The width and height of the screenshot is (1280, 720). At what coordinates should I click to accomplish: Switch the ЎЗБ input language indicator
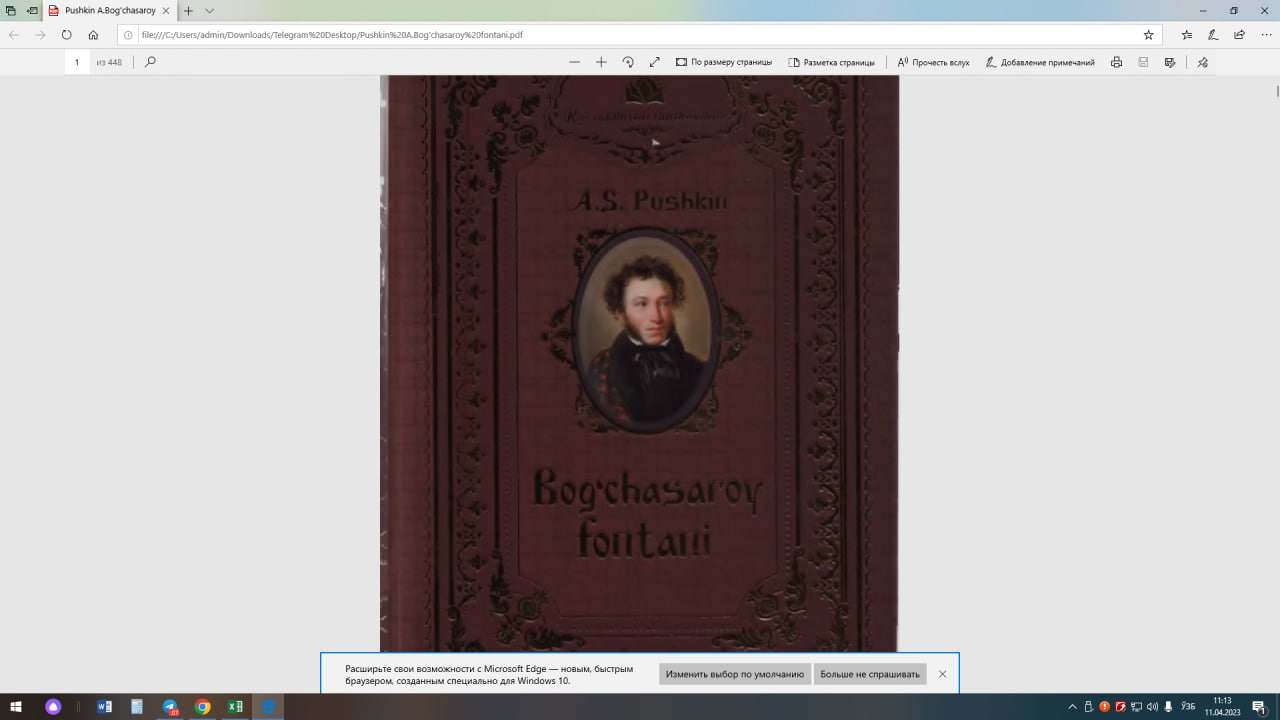click(x=1188, y=707)
